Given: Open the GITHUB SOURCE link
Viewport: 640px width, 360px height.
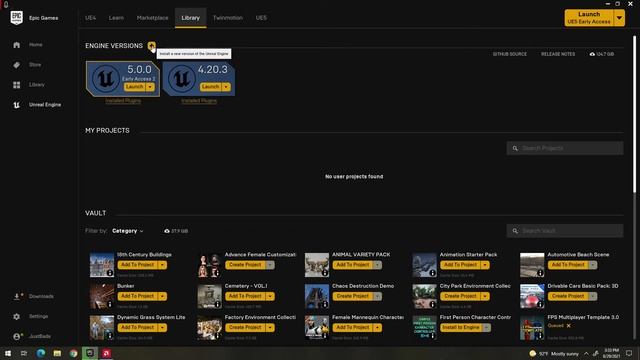Looking at the screenshot, I should pyautogui.click(x=510, y=54).
